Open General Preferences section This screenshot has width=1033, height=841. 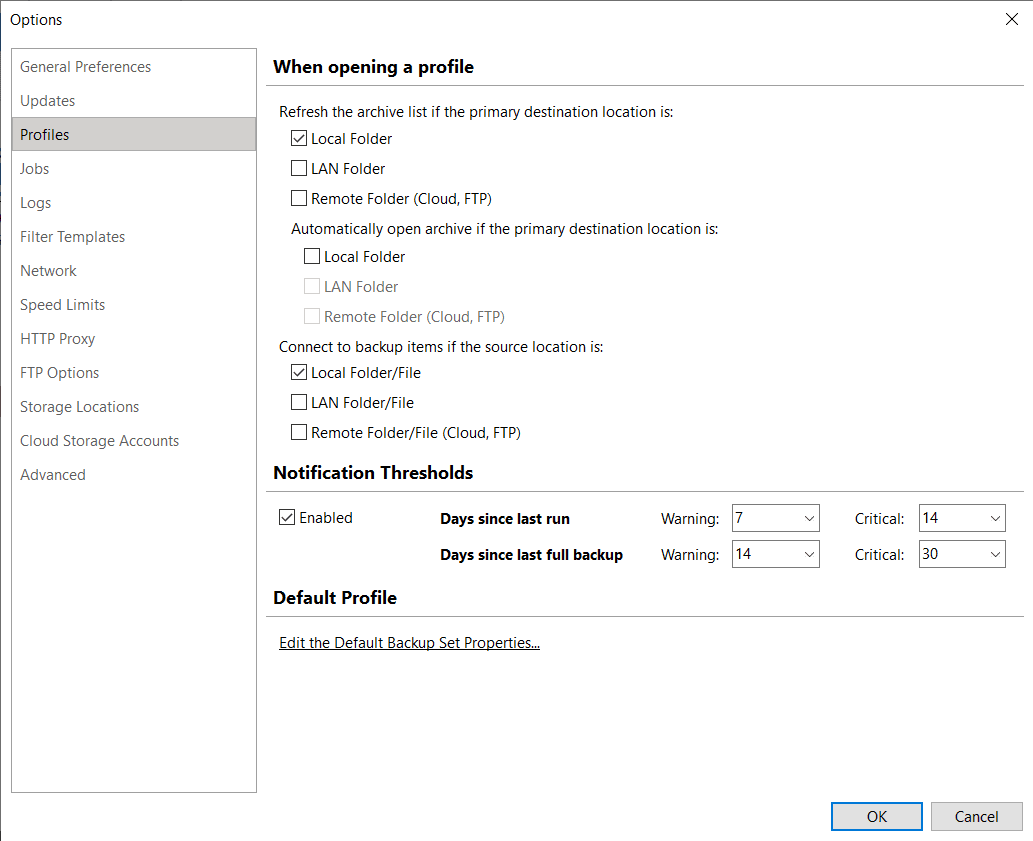tap(86, 67)
